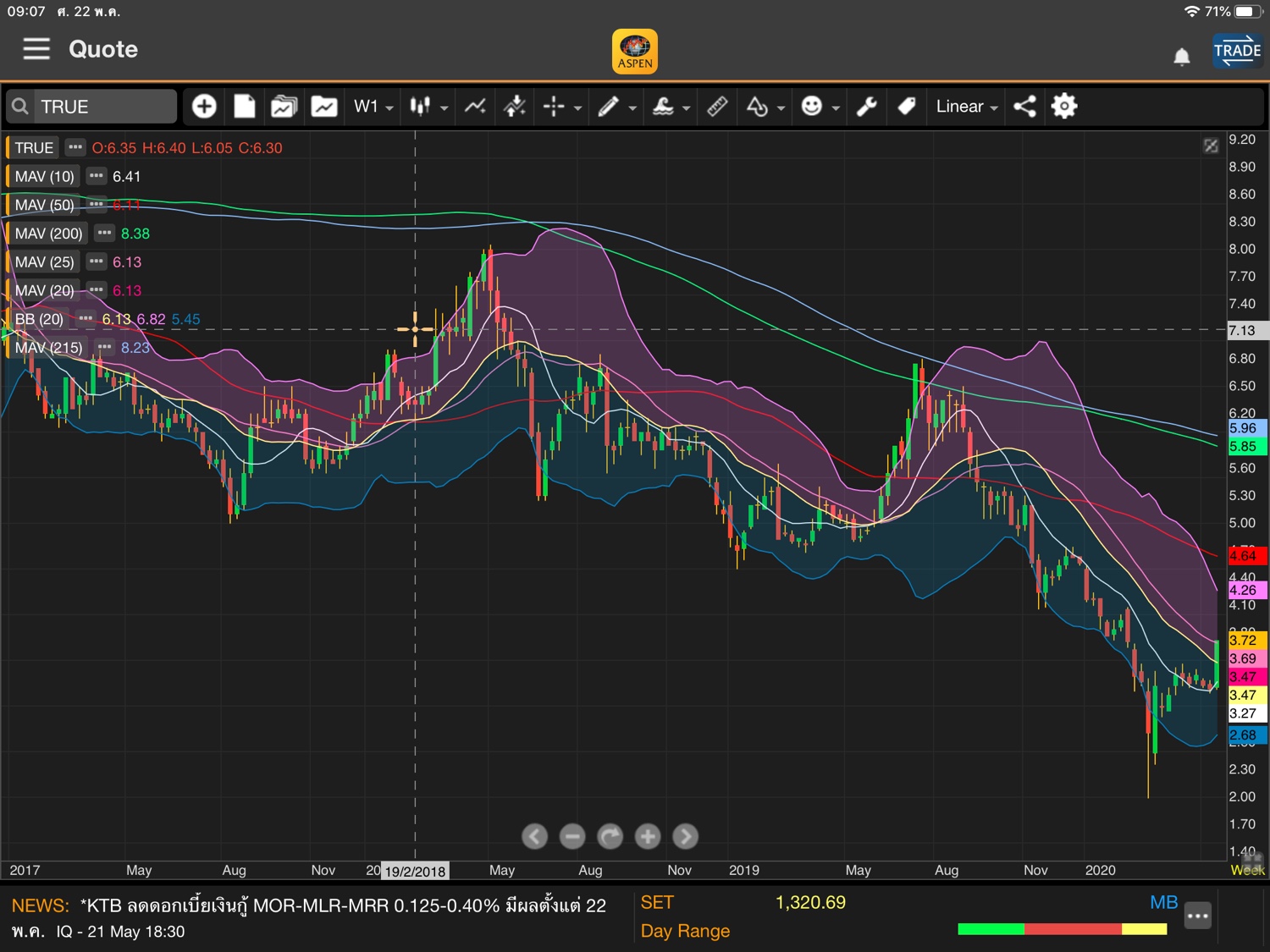Screen dimensions: 1270x952
Task: Open the news bar more options menu
Action: tap(1197, 916)
